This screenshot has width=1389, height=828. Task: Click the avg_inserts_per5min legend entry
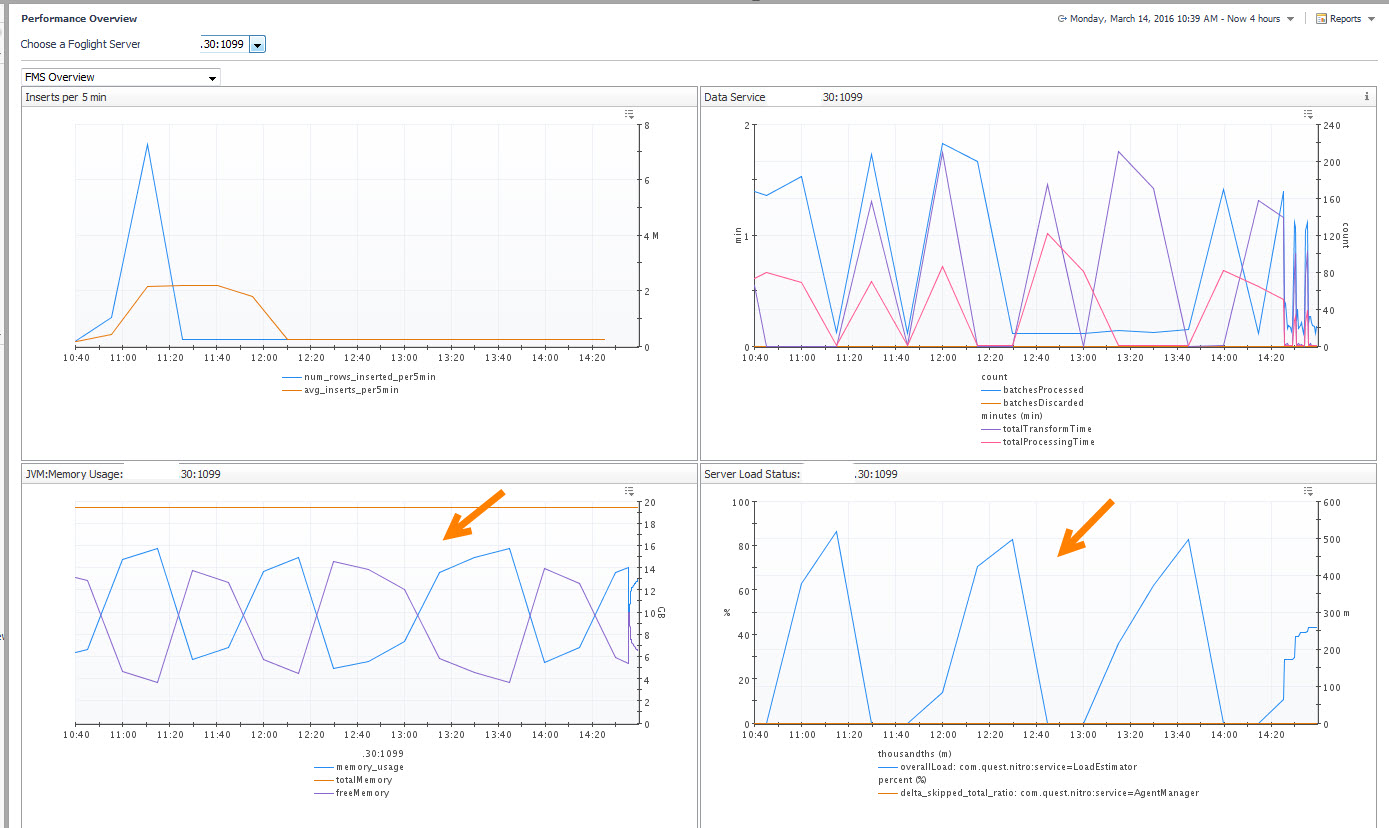point(341,390)
